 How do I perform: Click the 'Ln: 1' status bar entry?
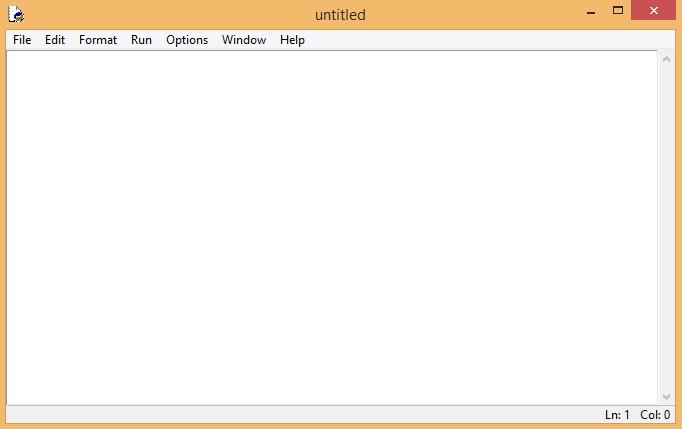[617, 415]
